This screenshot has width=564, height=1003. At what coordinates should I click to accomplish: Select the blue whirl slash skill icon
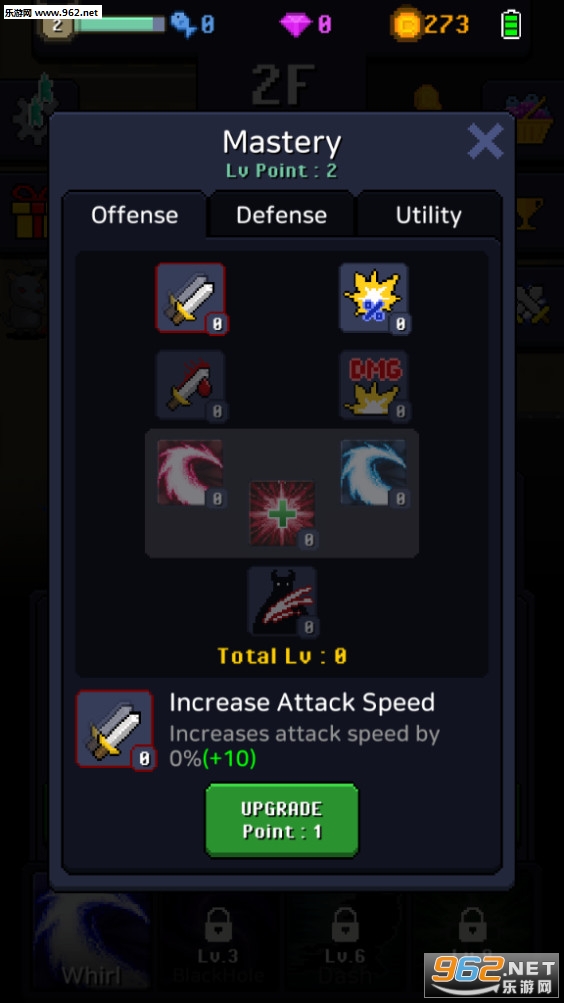(x=374, y=473)
